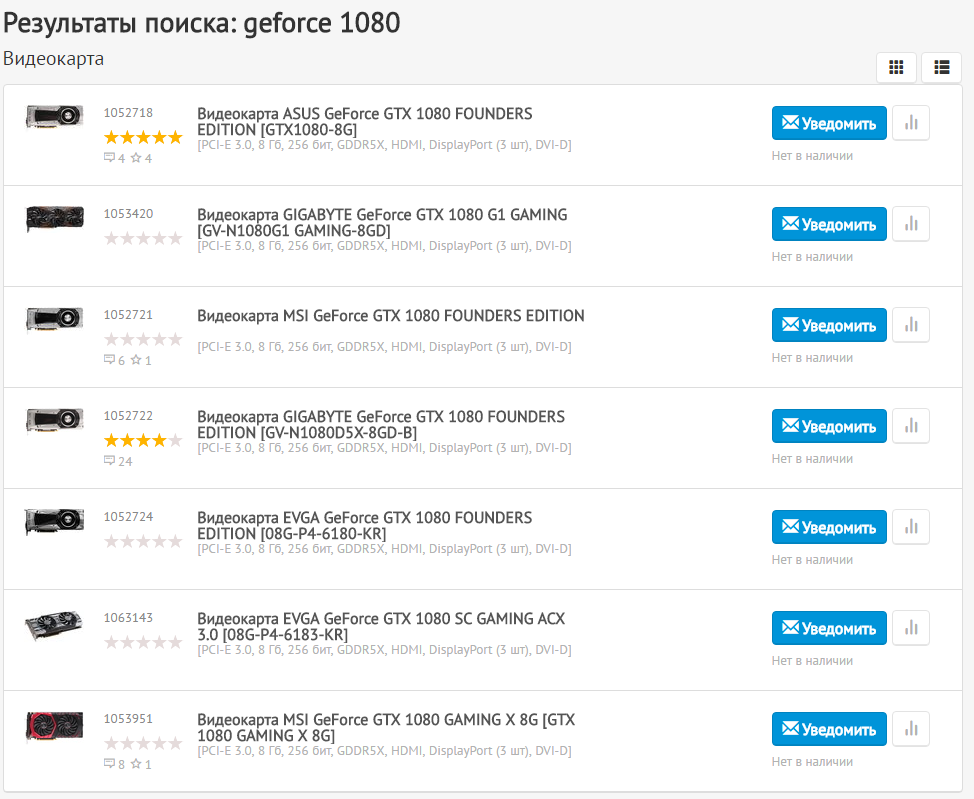Image resolution: width=974 pixels, height=799 pixels.
Task: Click five-star rating of product 1052718
Action: [143, 137]
